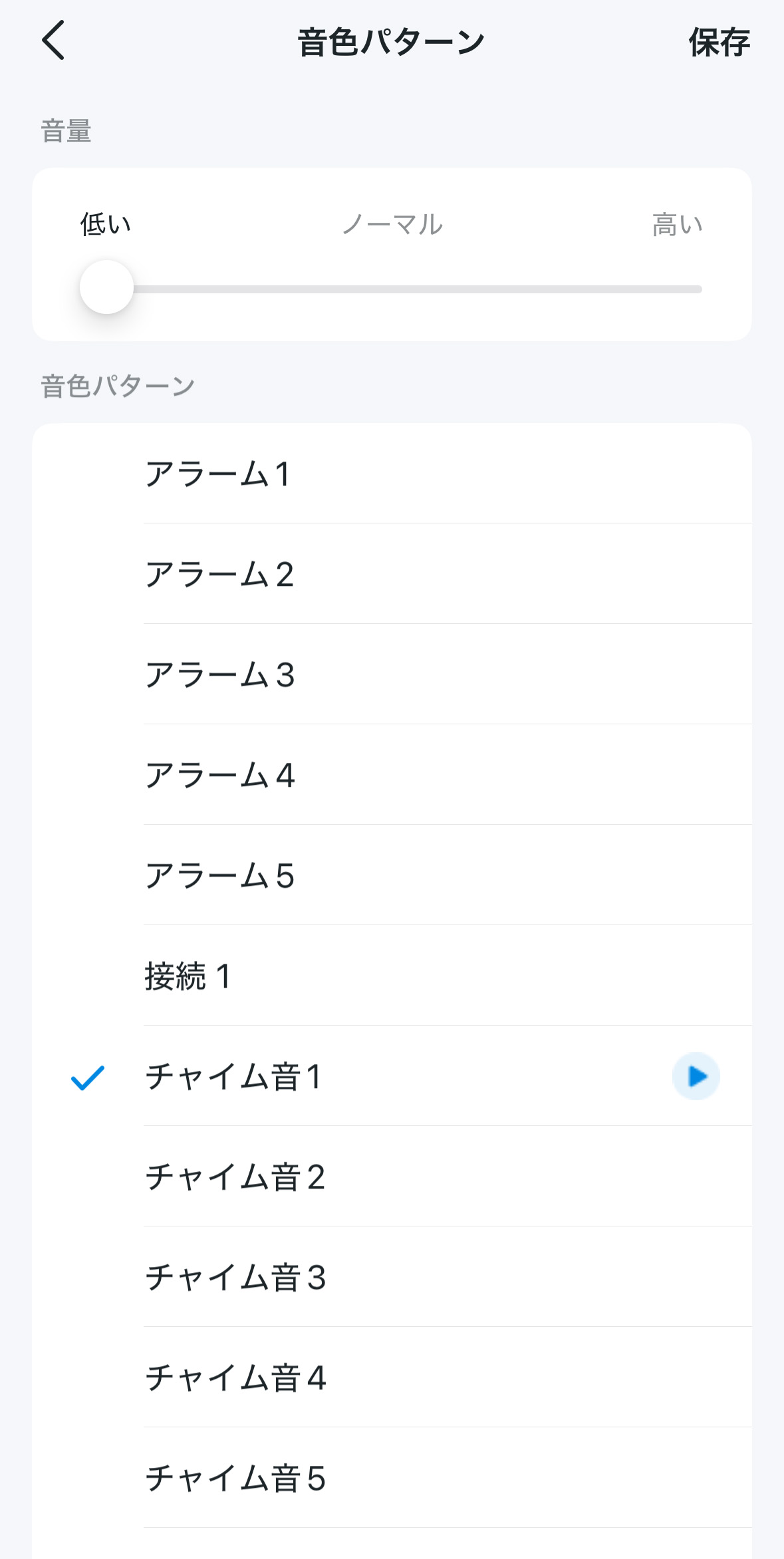Screen dimensions: 784x1559
Task: Choose the アラーム4 sound option
Action: coord(392,775)
